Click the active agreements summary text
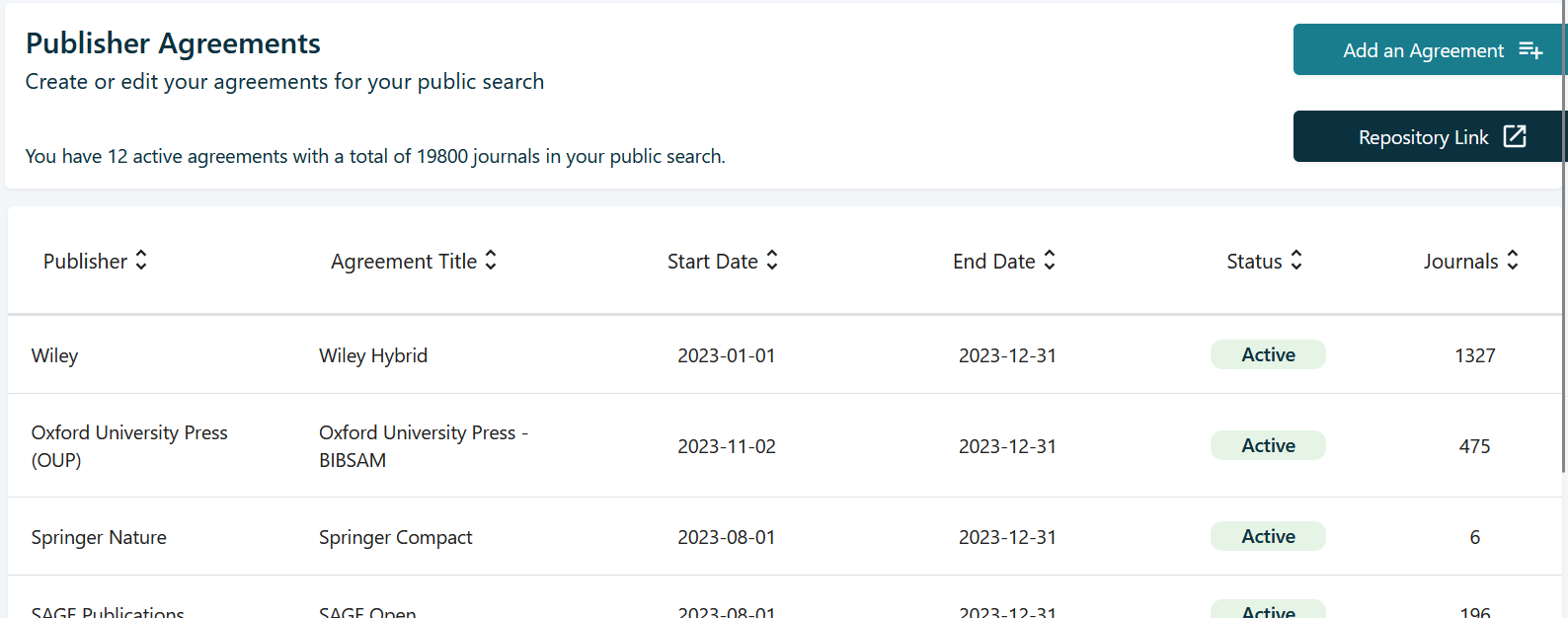Viewport: 1568px width, 618px height. point(375,156)
